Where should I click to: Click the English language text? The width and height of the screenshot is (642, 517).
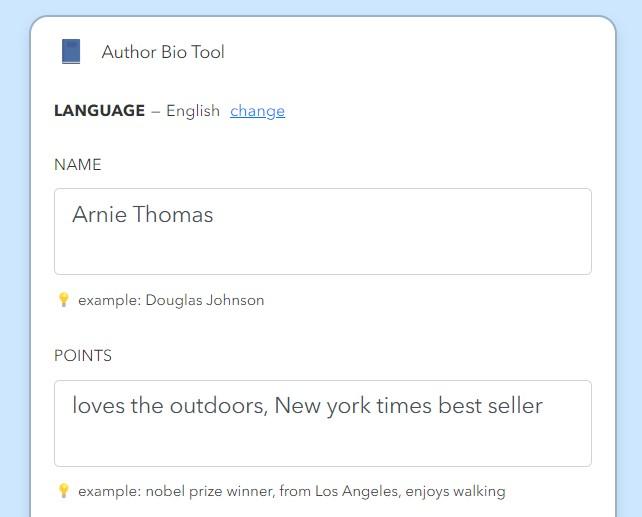click(193, 111)
